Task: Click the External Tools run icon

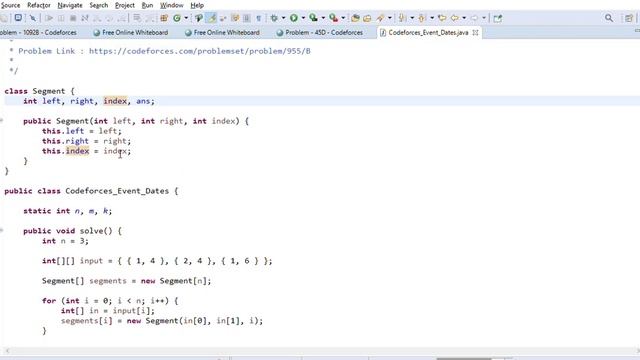Action: [333, 18]
